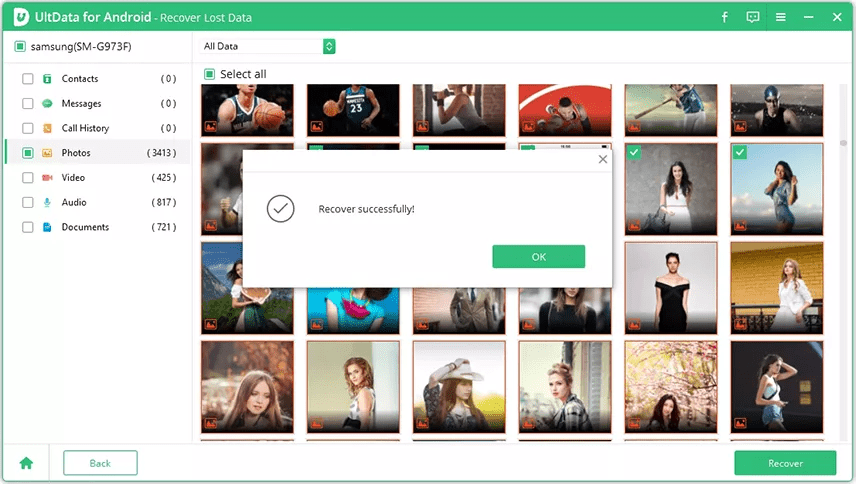Check the Contacts checkbox

click(28, 79)
